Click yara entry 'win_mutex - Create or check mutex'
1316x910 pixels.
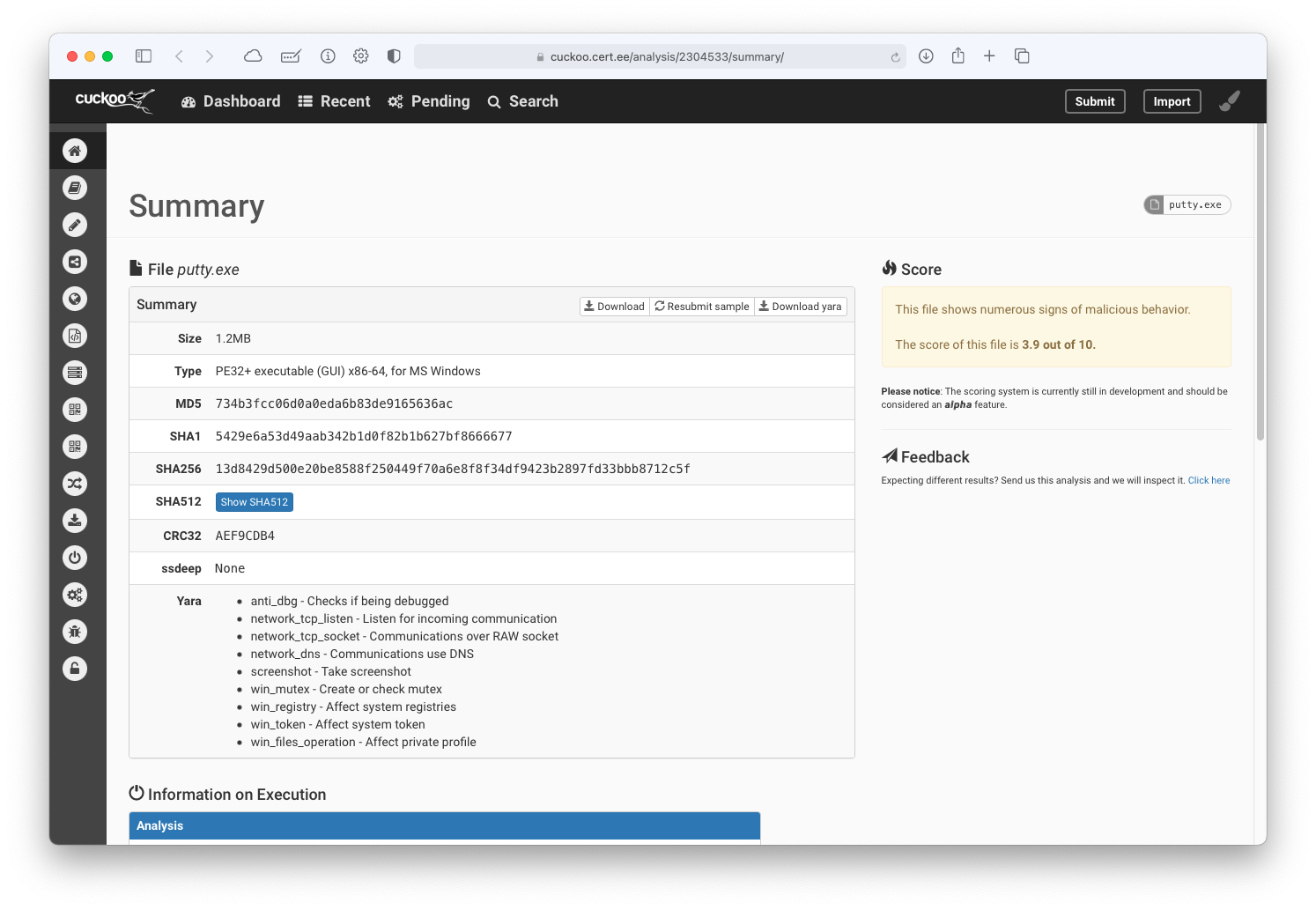click(346, 689)
